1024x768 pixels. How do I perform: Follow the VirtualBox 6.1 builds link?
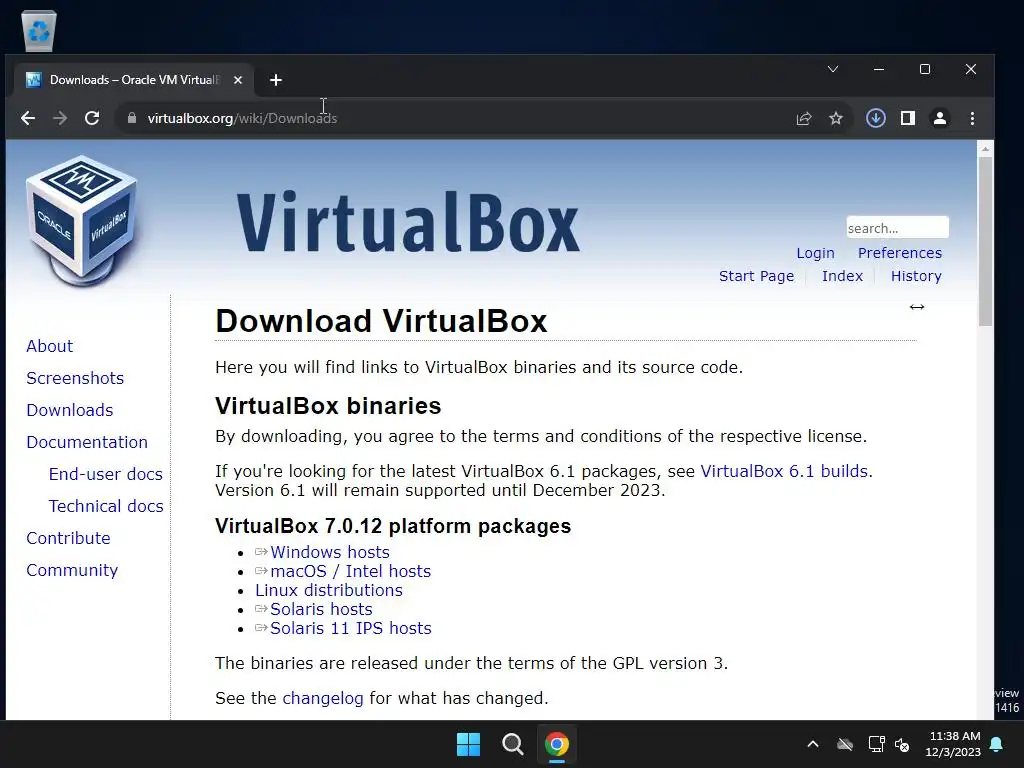(x=784, y=472)
